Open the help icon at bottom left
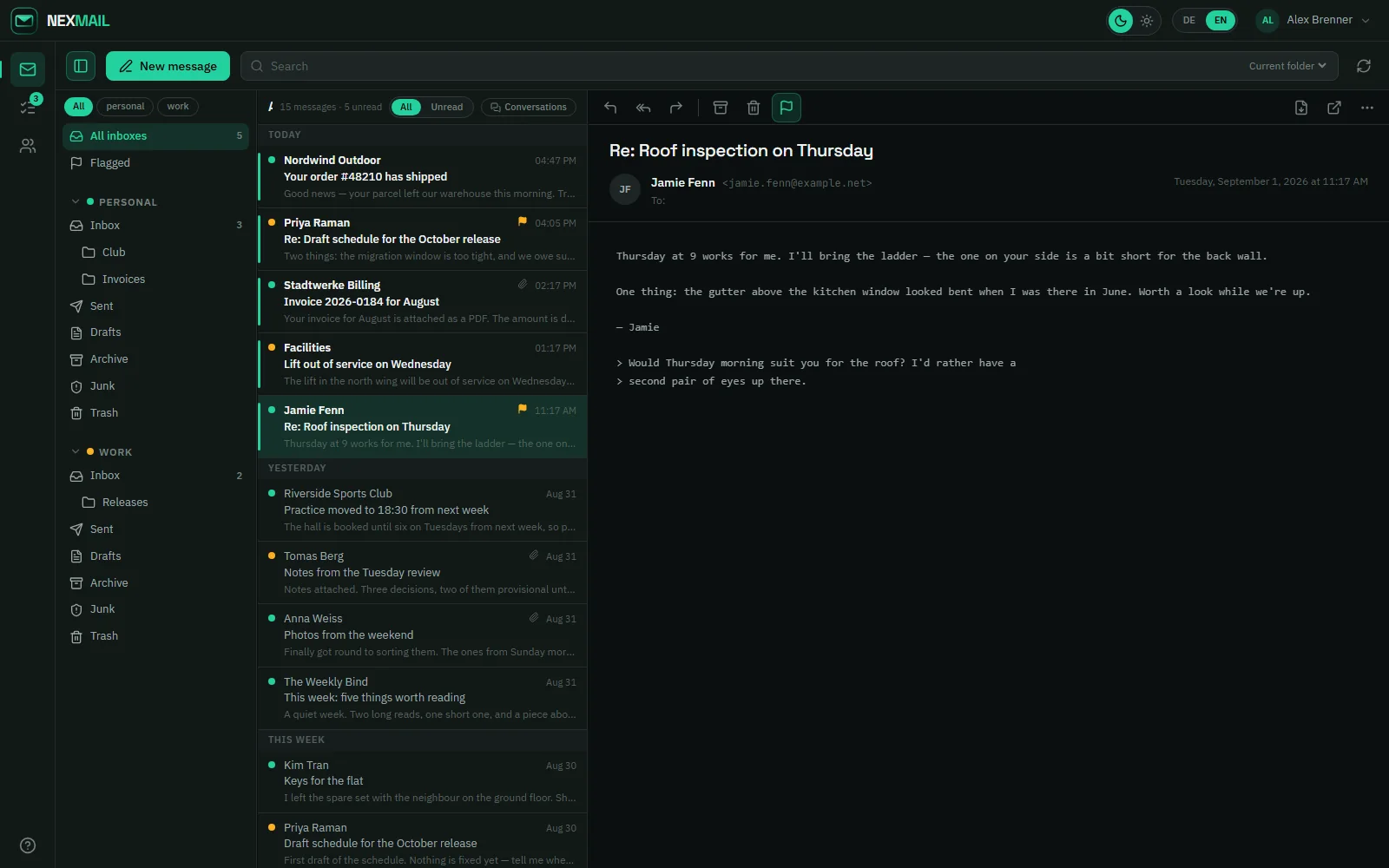The height and width of the screenshot is (868, 1389). [28, 845]
